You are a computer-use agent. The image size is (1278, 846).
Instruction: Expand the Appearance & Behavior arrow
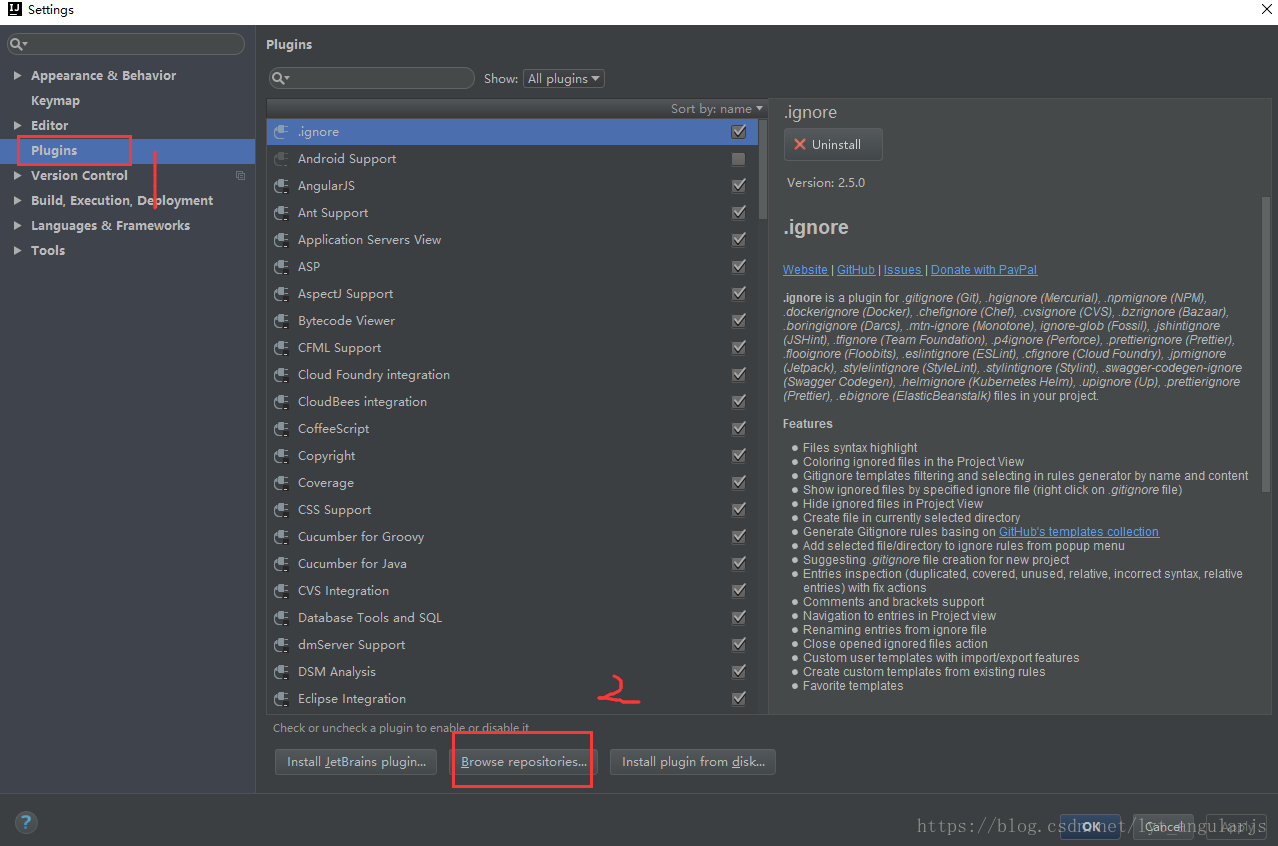point(17,76)
